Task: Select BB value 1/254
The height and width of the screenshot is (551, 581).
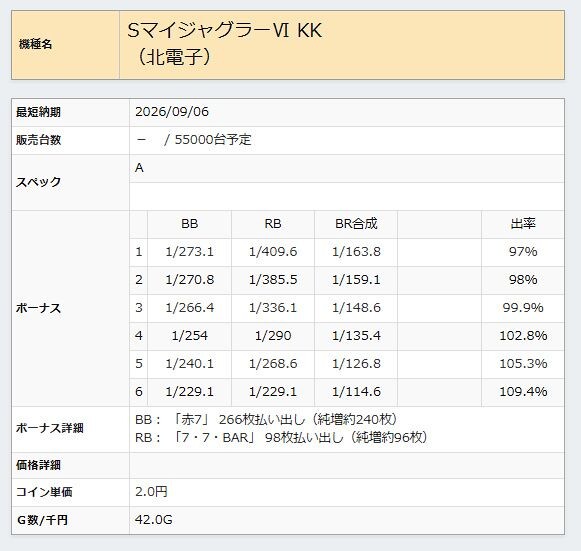Action: point(189,336)
